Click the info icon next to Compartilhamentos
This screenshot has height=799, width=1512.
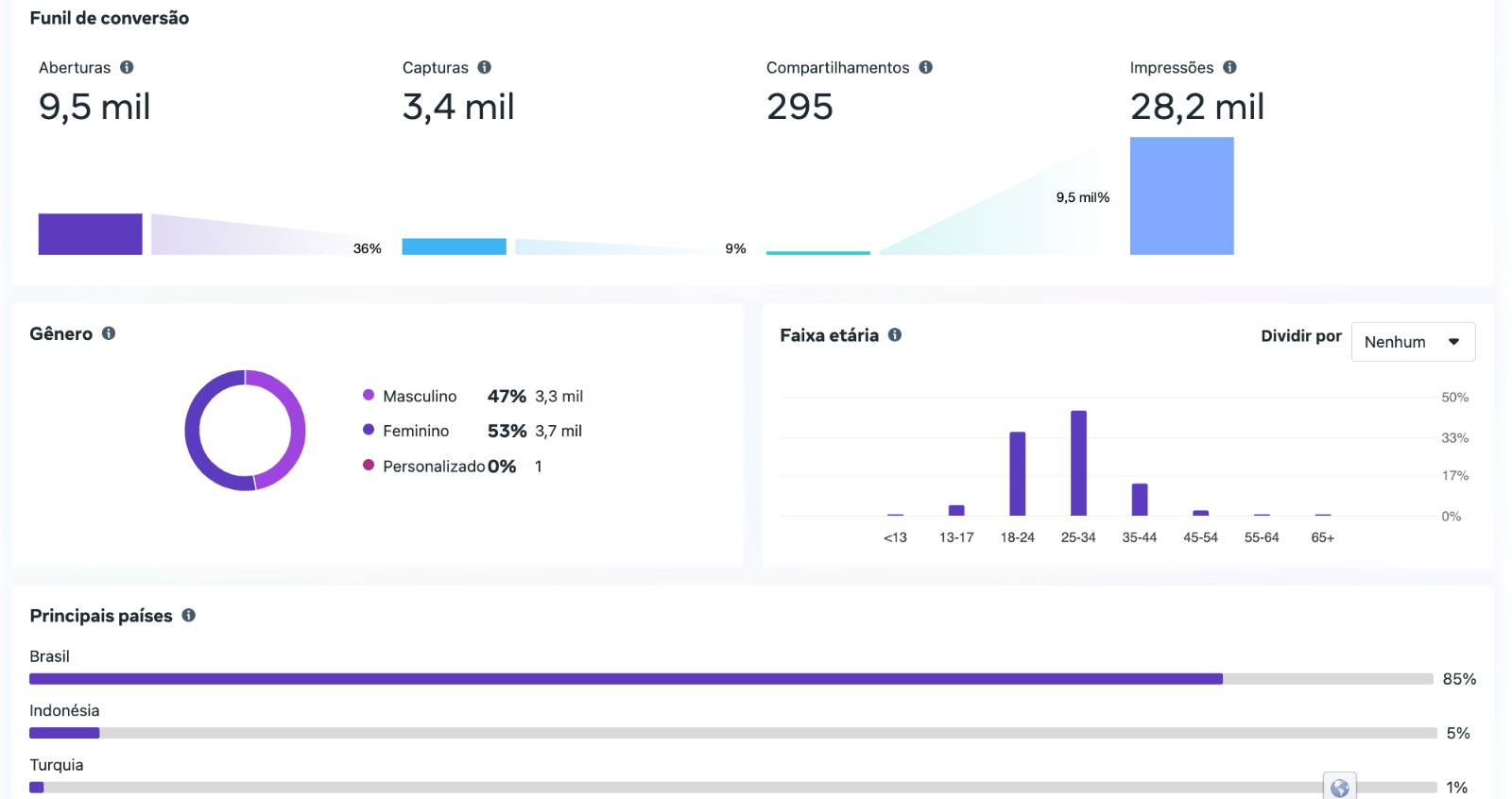click(926, 67)
